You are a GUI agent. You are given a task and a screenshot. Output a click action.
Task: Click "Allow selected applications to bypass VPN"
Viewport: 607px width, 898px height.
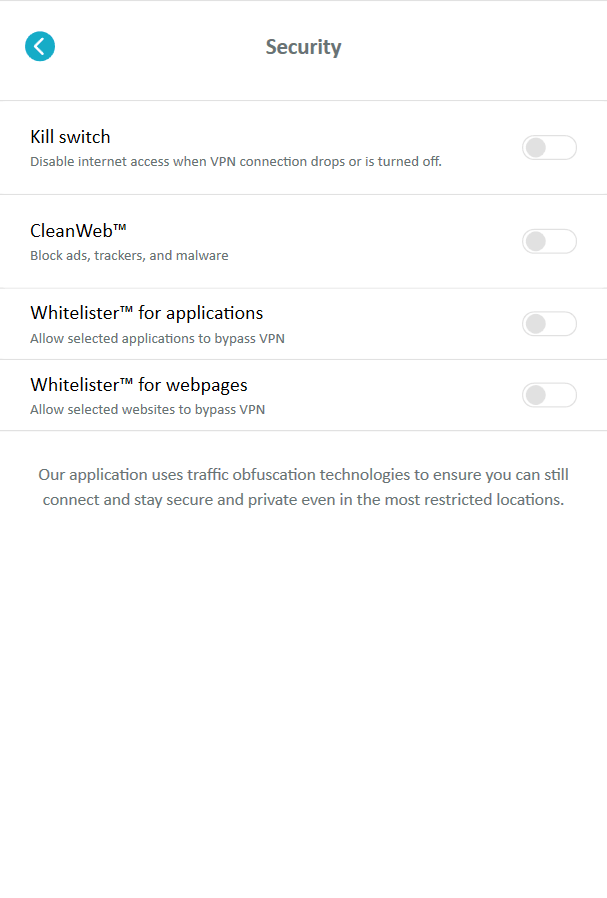pos(157,338)
